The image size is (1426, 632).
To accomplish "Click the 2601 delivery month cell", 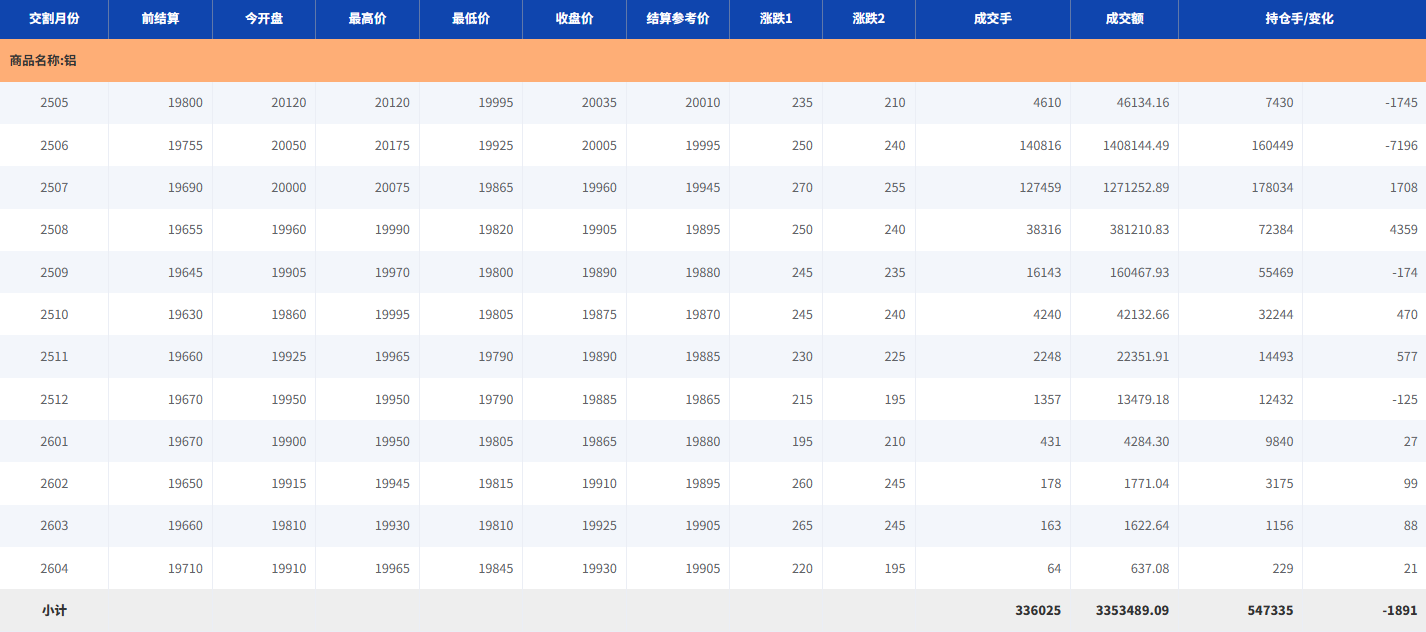I will [x=54, y=442].
